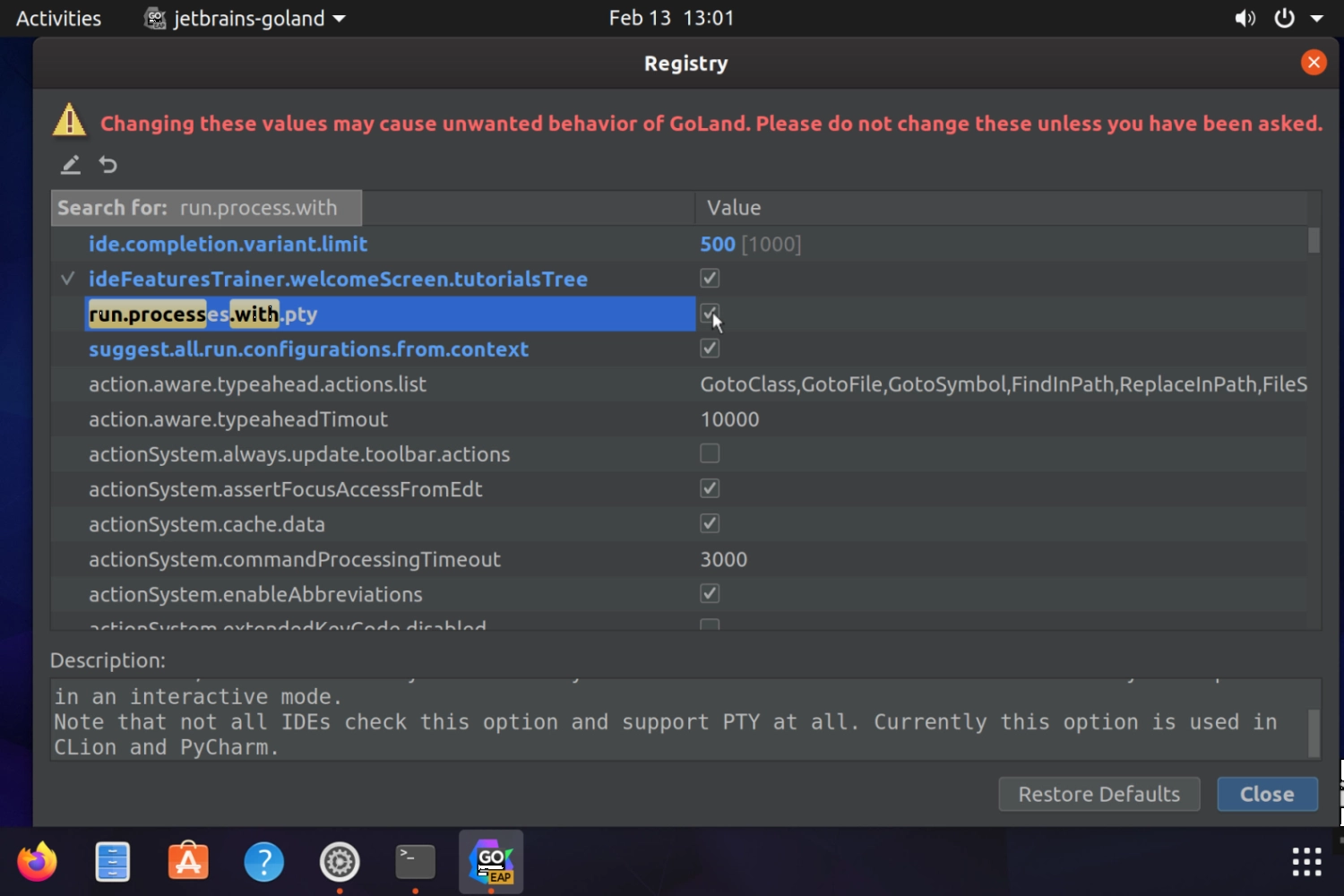Click the 10000 value cell
This screenshot has height=896, width=1344.
(x=729, y=419)
